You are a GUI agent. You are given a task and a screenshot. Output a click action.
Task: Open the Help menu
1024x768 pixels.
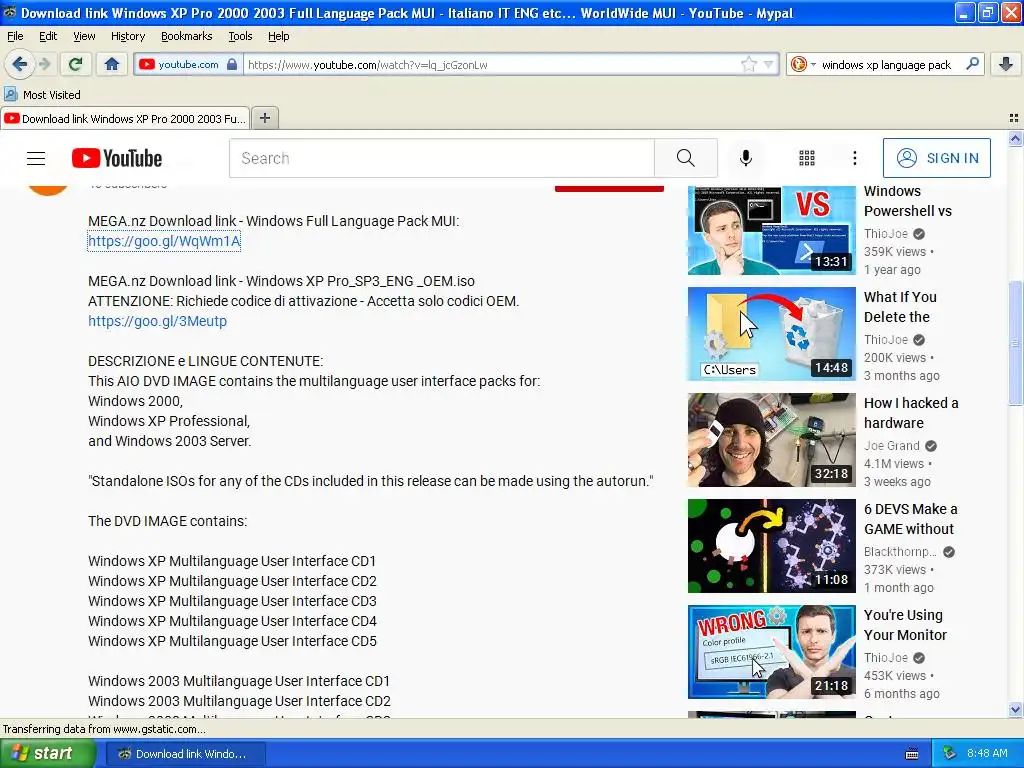[278, 36]
